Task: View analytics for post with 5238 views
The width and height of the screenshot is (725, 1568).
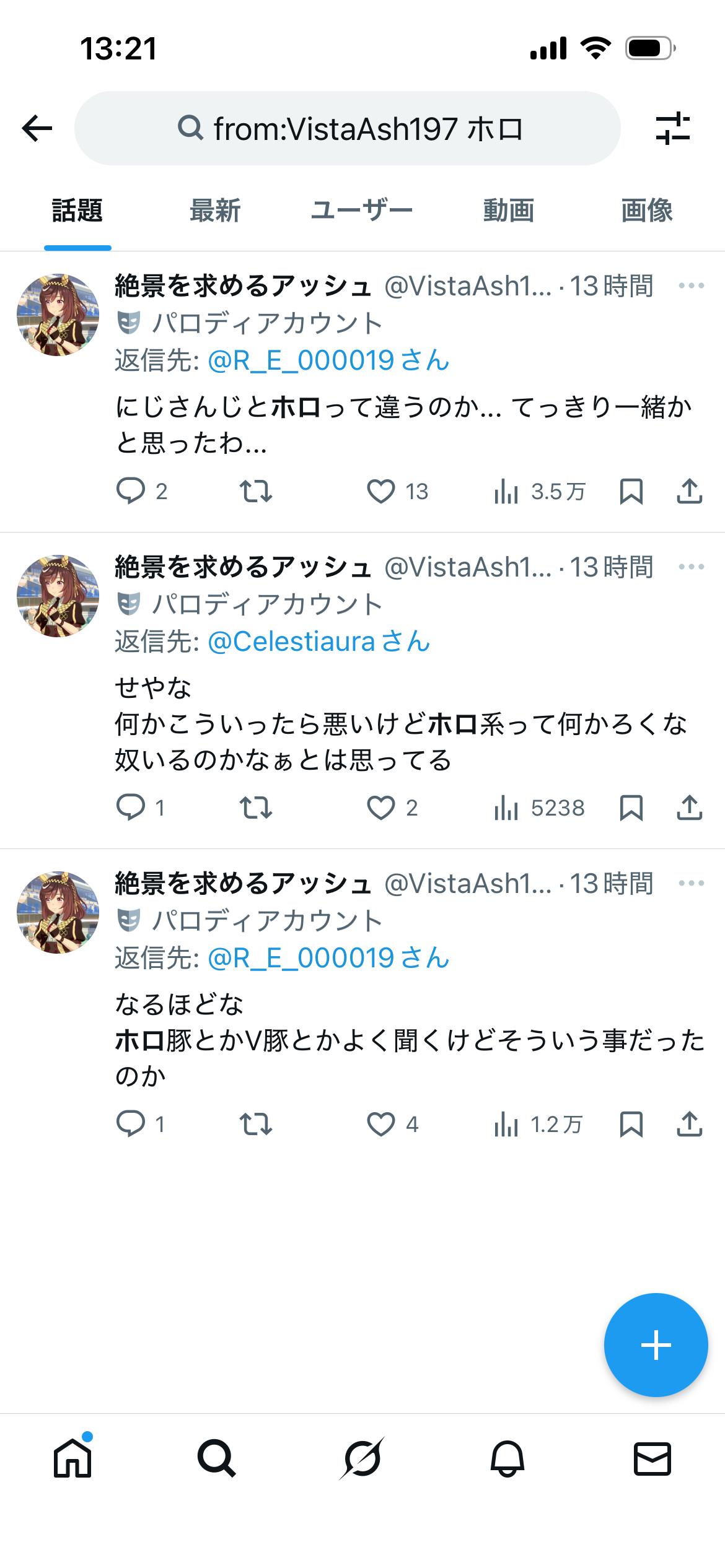Action: point(539,808)
